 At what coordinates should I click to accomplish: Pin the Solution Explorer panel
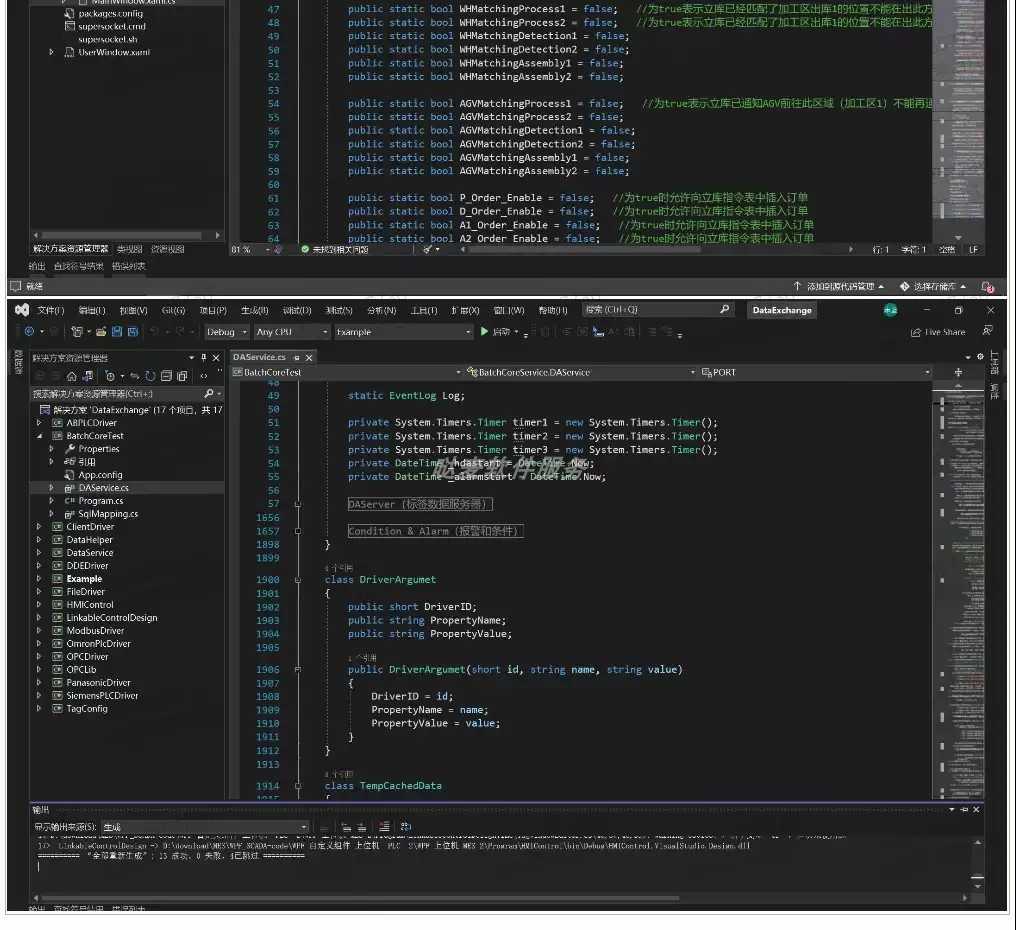(203, 358)
